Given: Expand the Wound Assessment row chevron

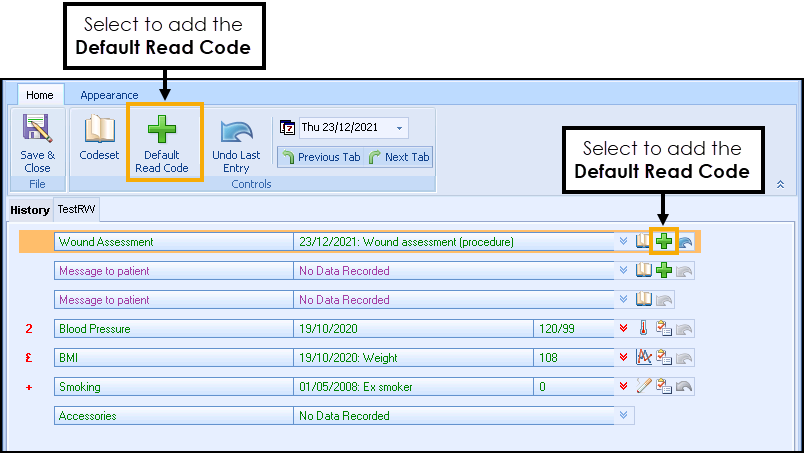Looking at the screenshot, I should [625, 241].
